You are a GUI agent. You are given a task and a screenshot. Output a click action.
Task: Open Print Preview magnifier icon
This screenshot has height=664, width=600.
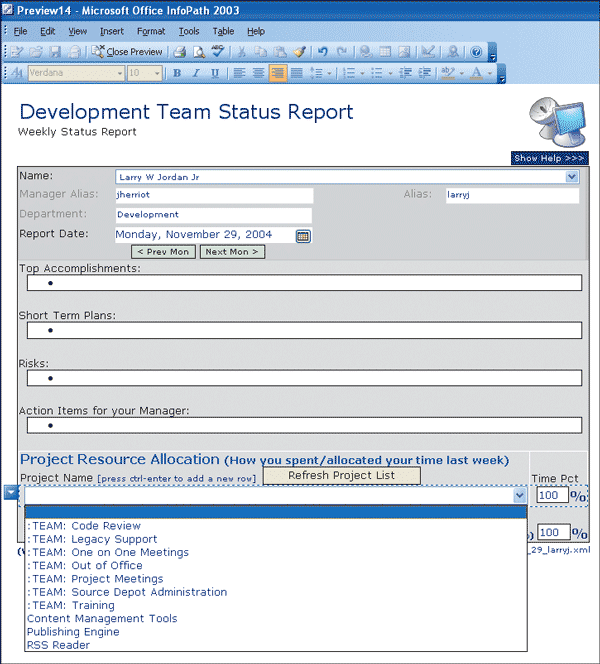[199, 52]
